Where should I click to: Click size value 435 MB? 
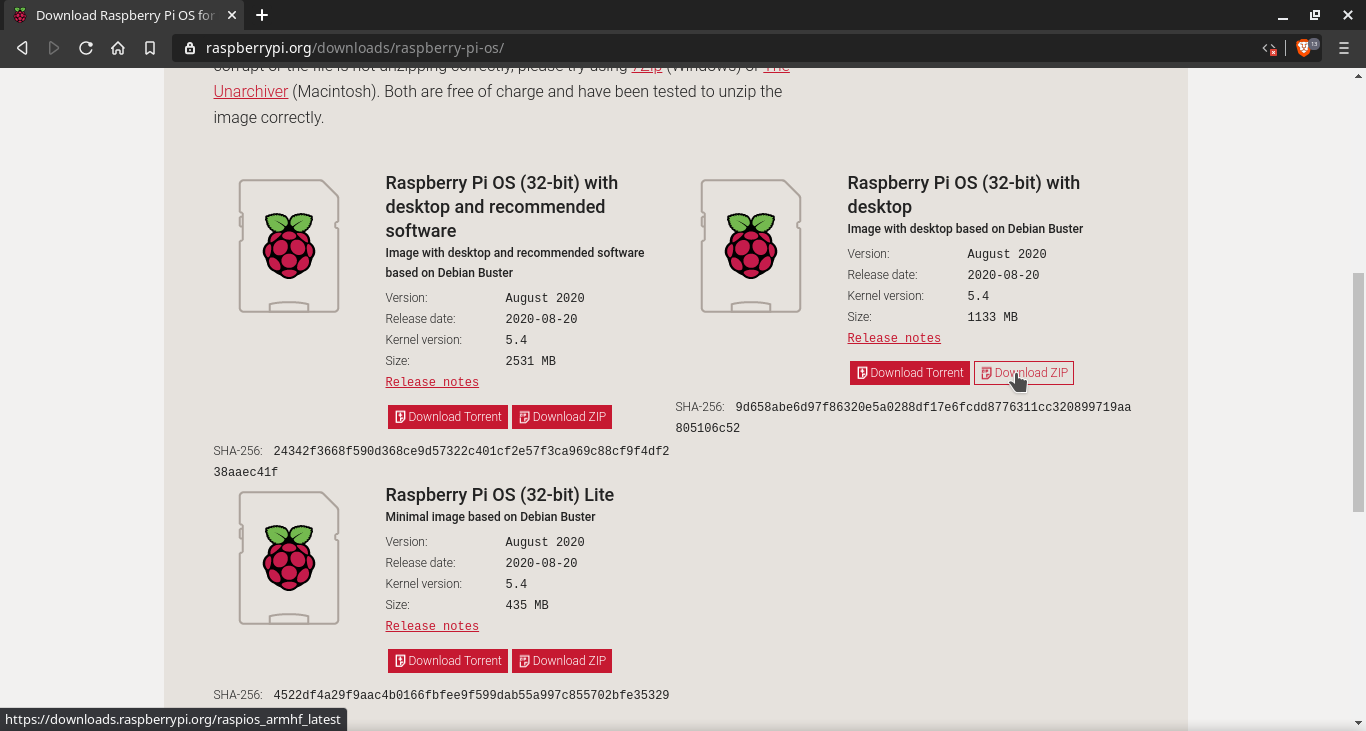click(x=527, y=605)
